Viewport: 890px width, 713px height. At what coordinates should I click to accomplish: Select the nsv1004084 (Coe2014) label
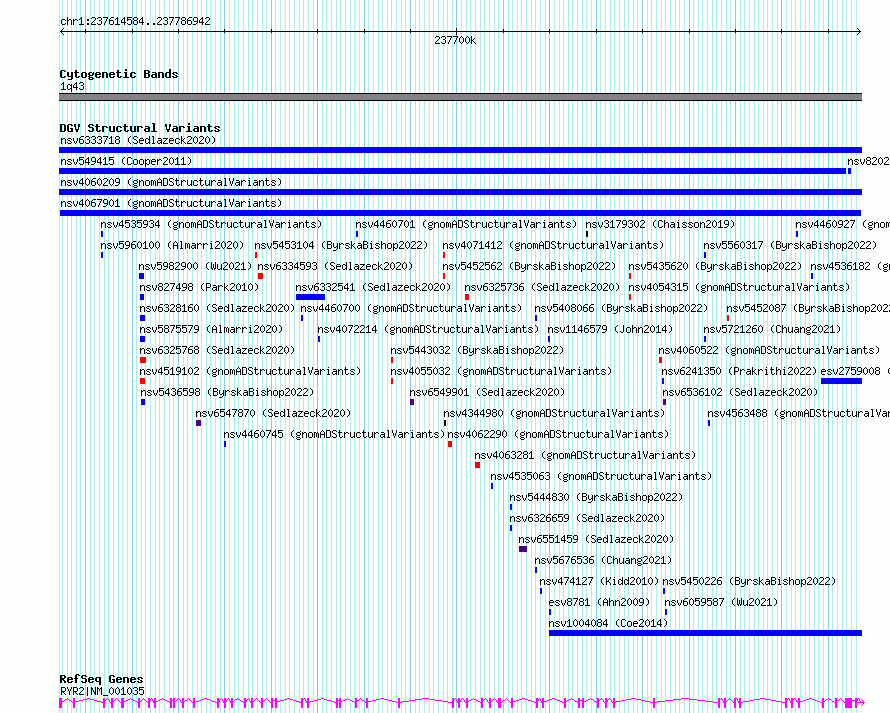pos(608,623)
